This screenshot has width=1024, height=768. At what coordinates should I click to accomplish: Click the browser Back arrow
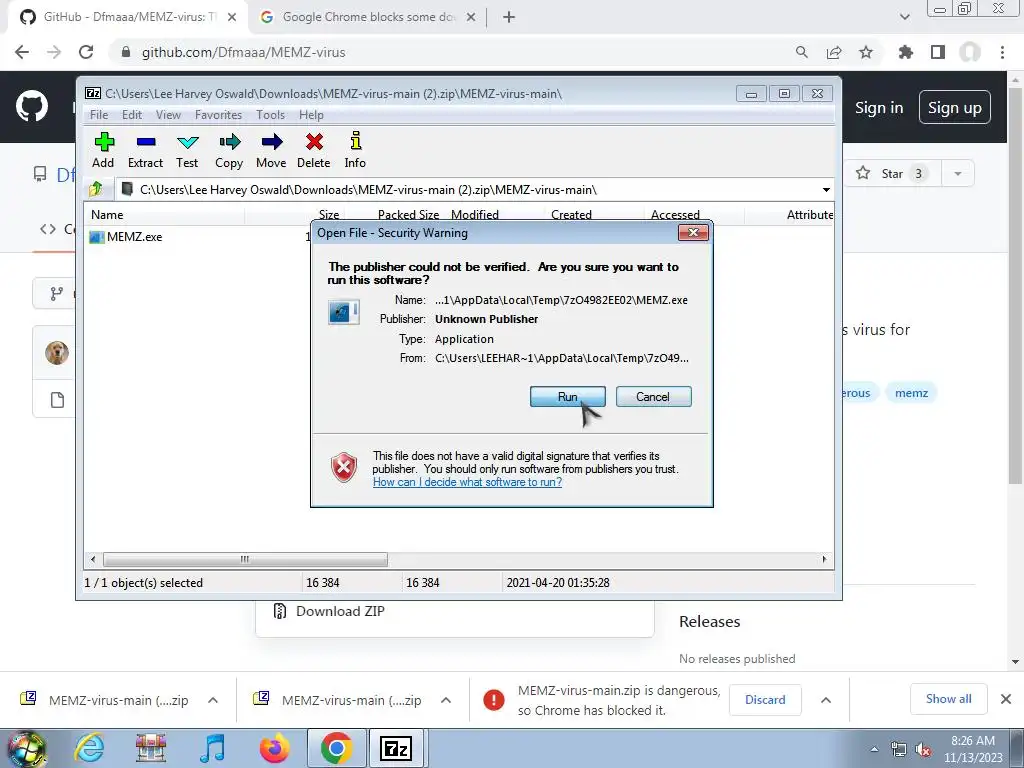pos(22,52)
